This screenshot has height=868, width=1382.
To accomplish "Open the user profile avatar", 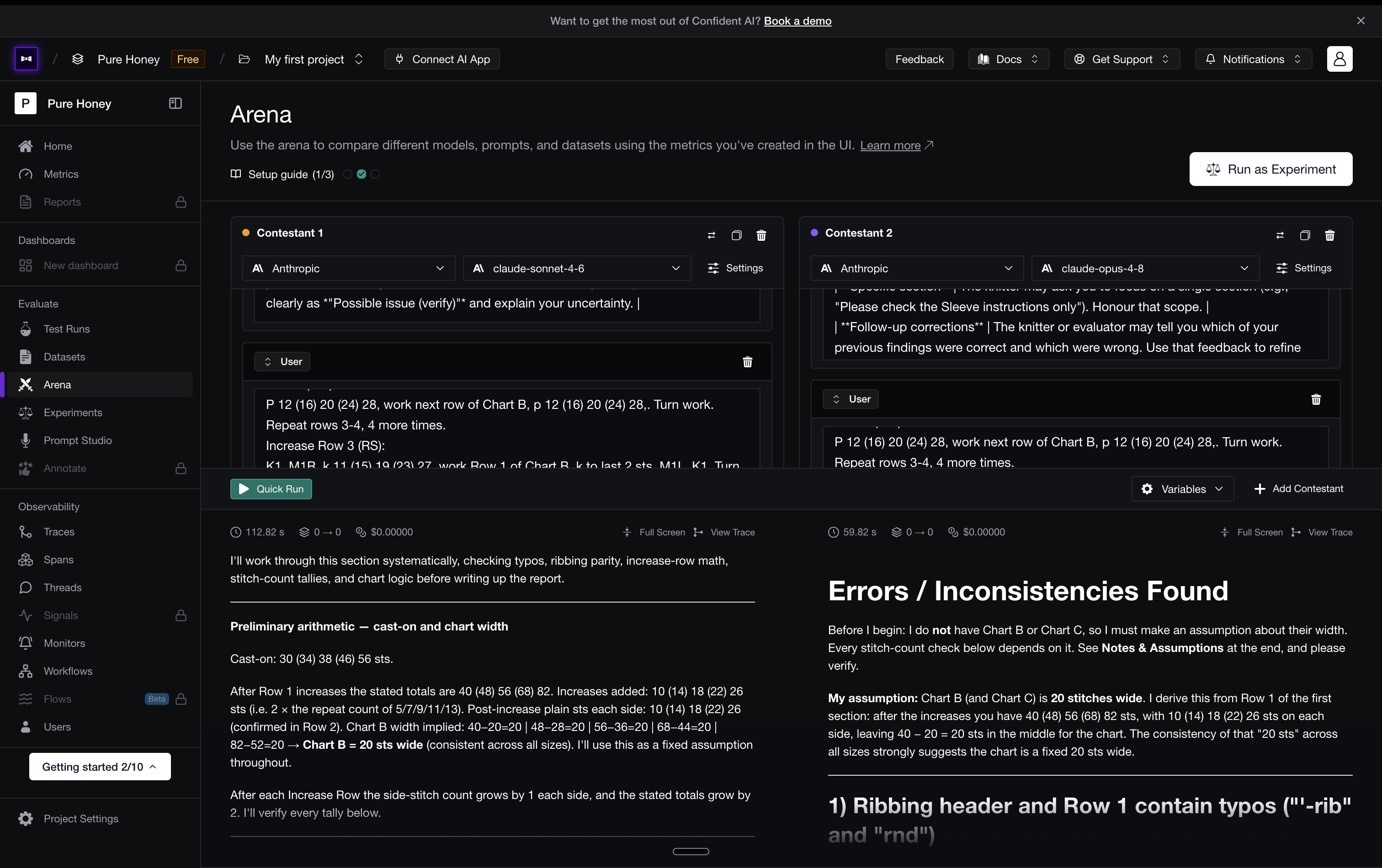I will 1339,59.
